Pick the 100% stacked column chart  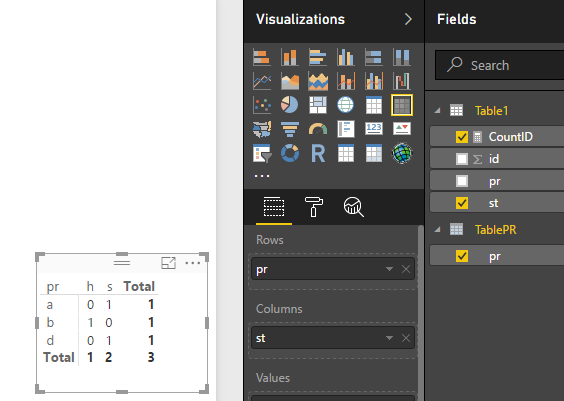click(x=402, y=58)
